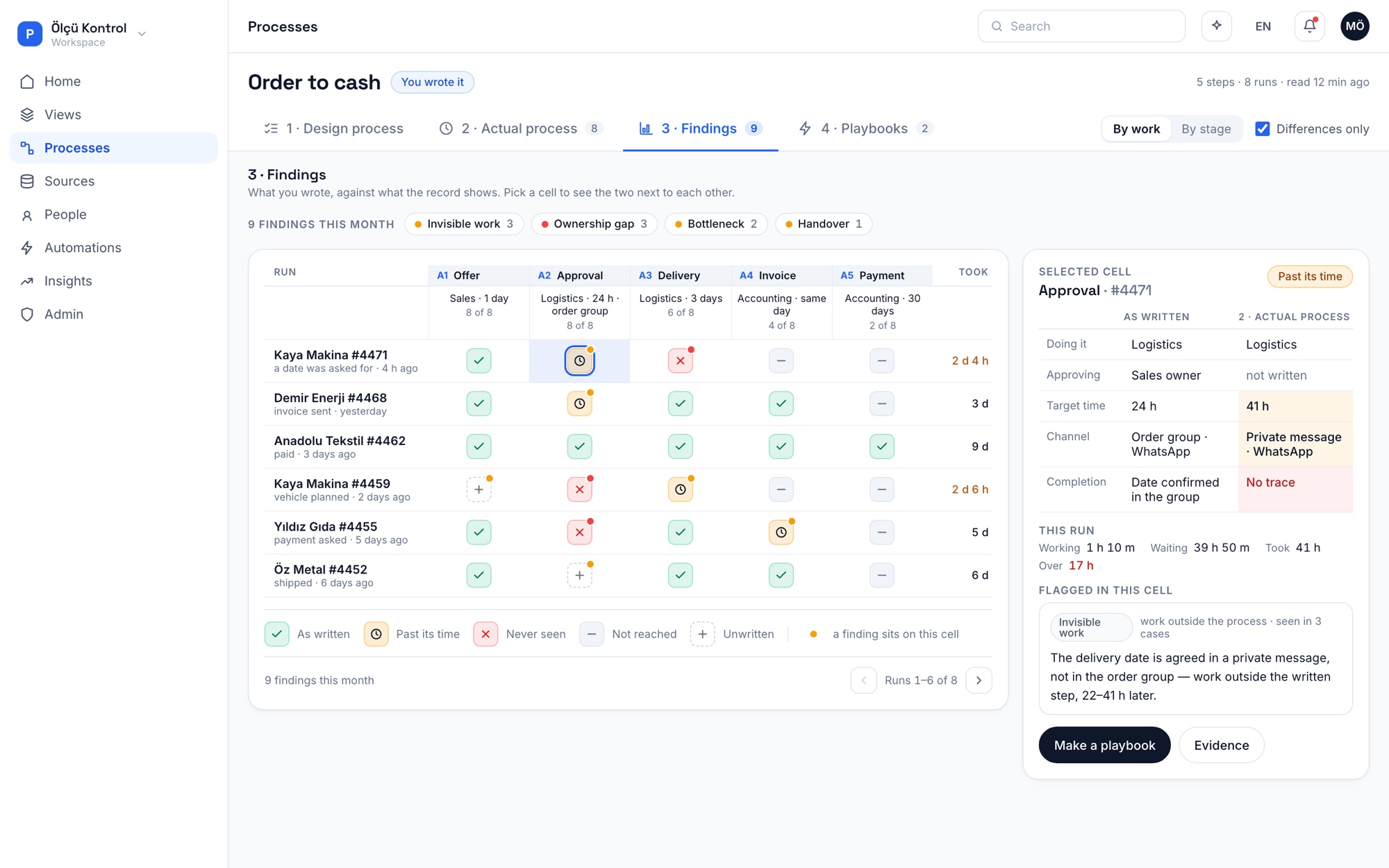Image resolution: width=1389 pixels, height=868 pixels.
Task: Open 1 · Design process tab
Action: pos(333,129)
